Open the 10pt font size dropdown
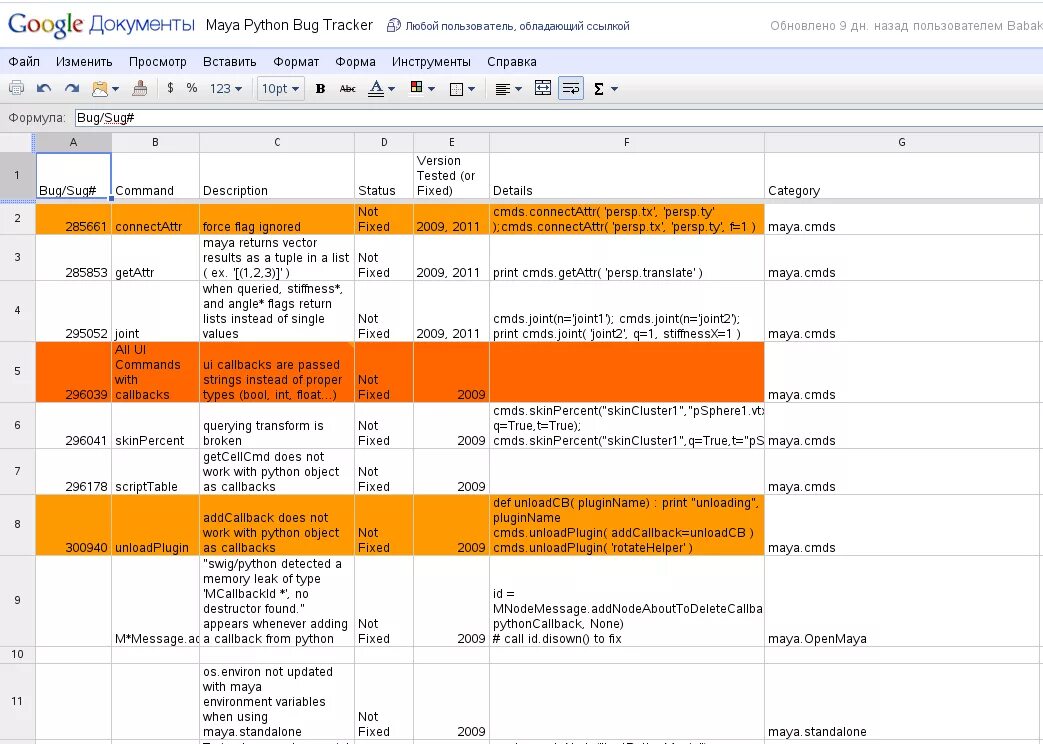 [281, 89]
